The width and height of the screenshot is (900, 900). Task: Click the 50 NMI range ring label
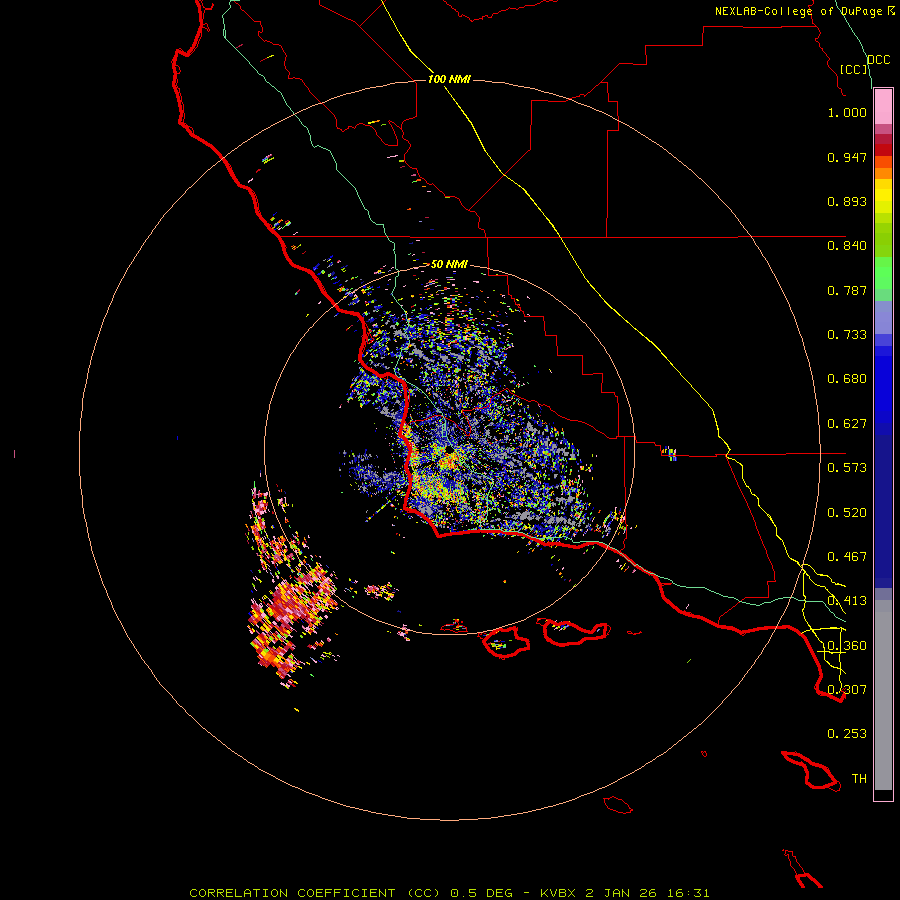coord(449,264)
